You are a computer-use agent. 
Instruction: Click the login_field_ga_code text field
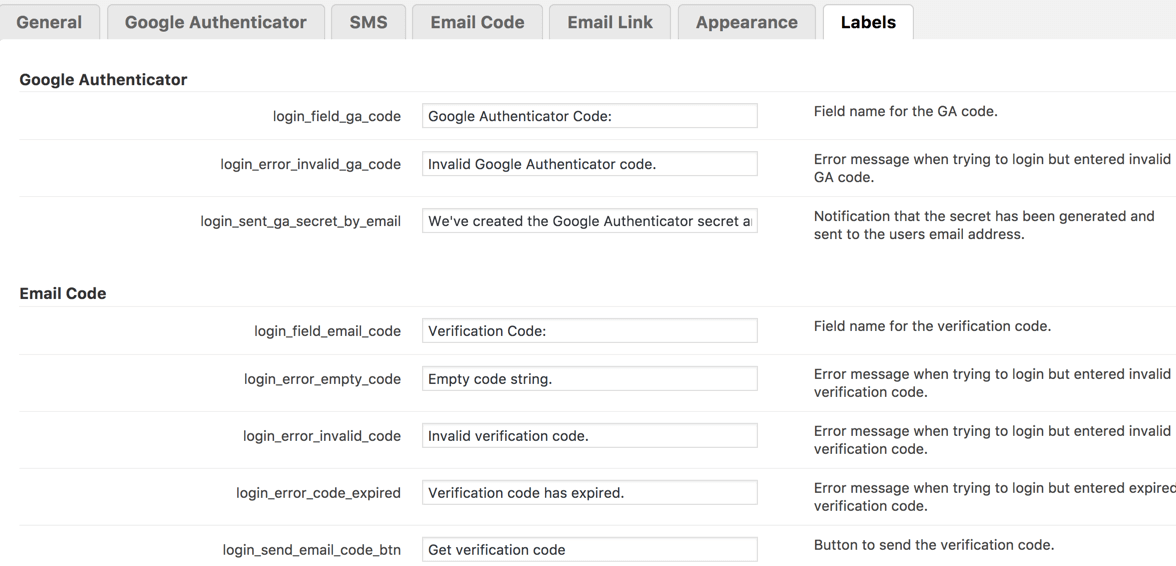[589, 116]
